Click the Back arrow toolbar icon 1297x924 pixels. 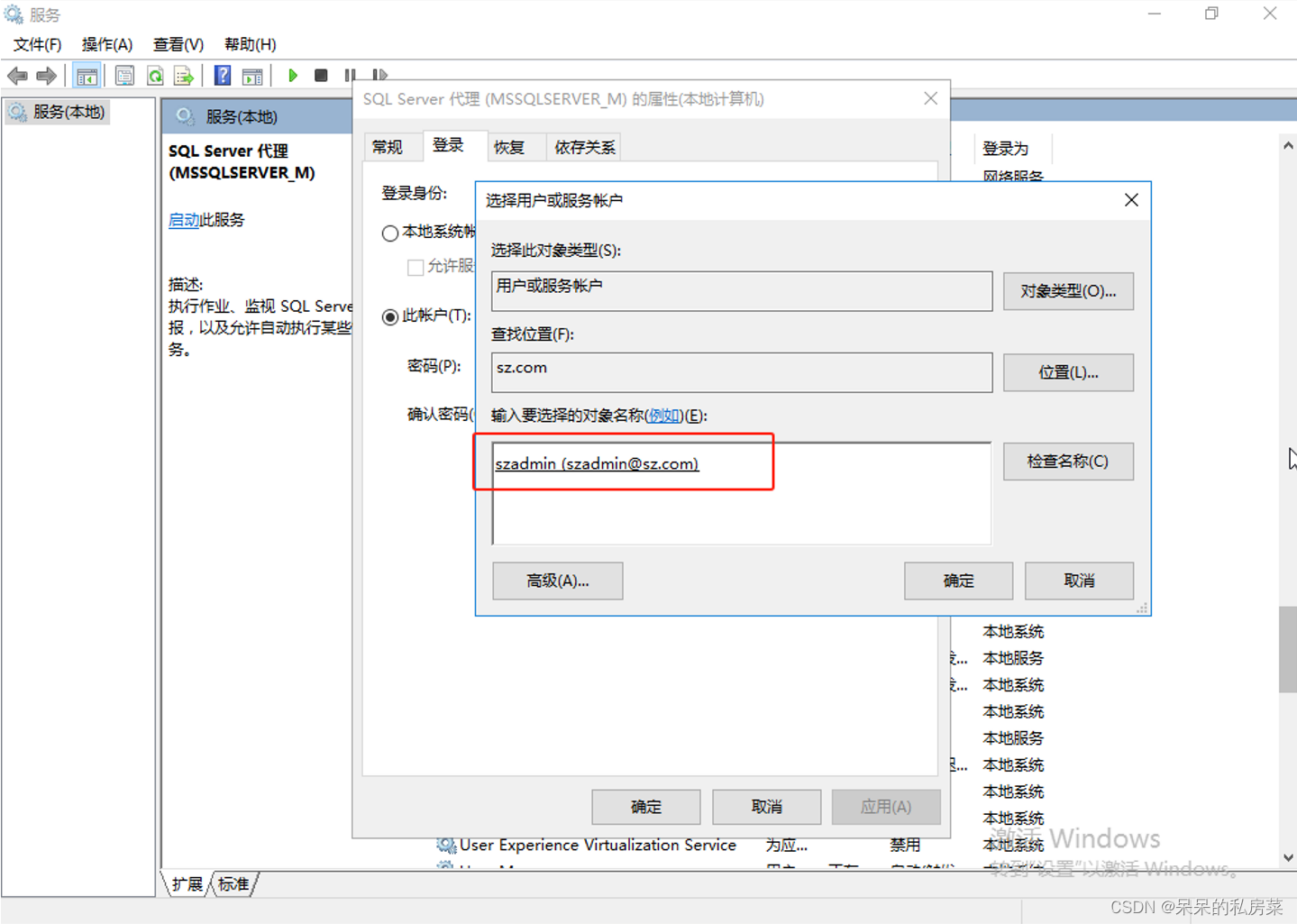(x=17, y=76)
